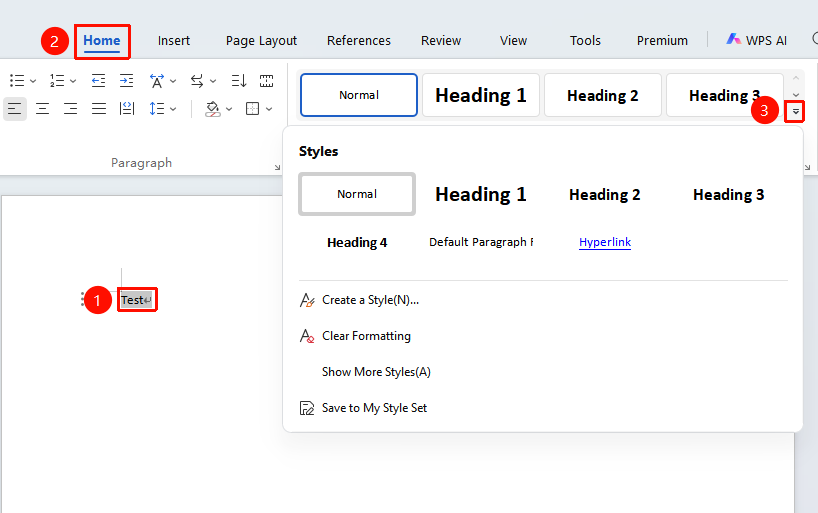The height and width of the screenshot is (513, 818).
Task: Toggle the active left alignment button
Action: coord(15,109)
